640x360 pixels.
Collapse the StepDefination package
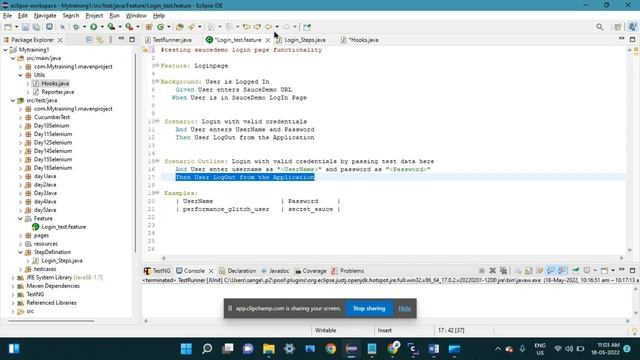point(20,252)
